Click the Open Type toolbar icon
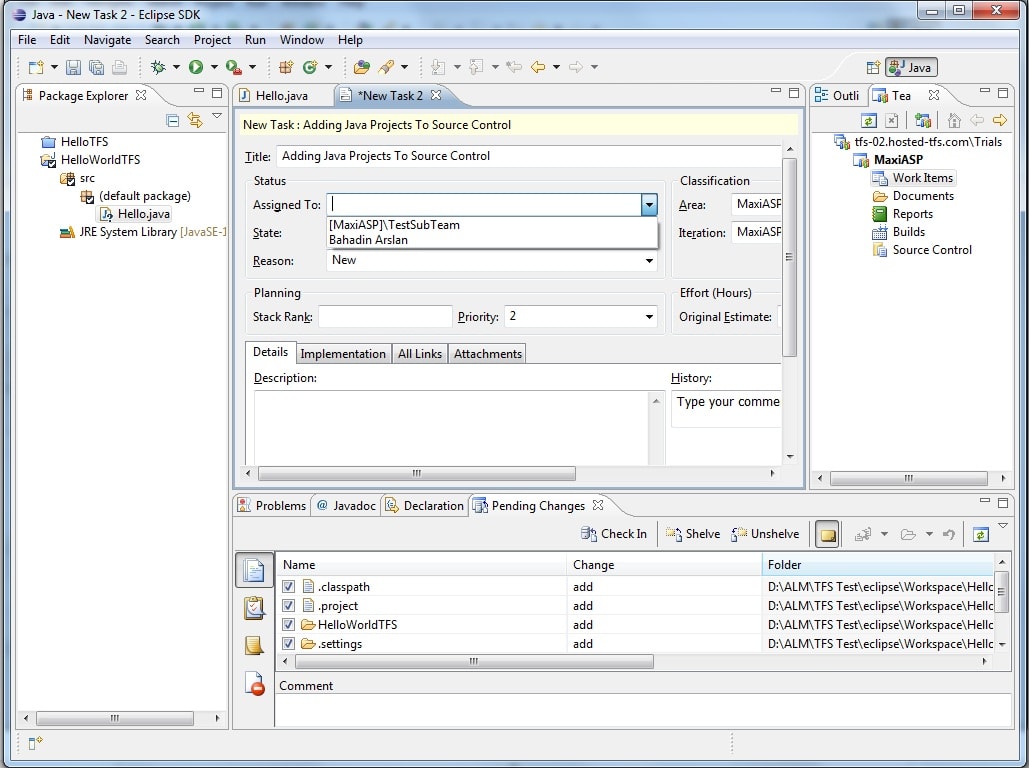The height and width of the screenshot is (768, 1029). tap(362, 67)
